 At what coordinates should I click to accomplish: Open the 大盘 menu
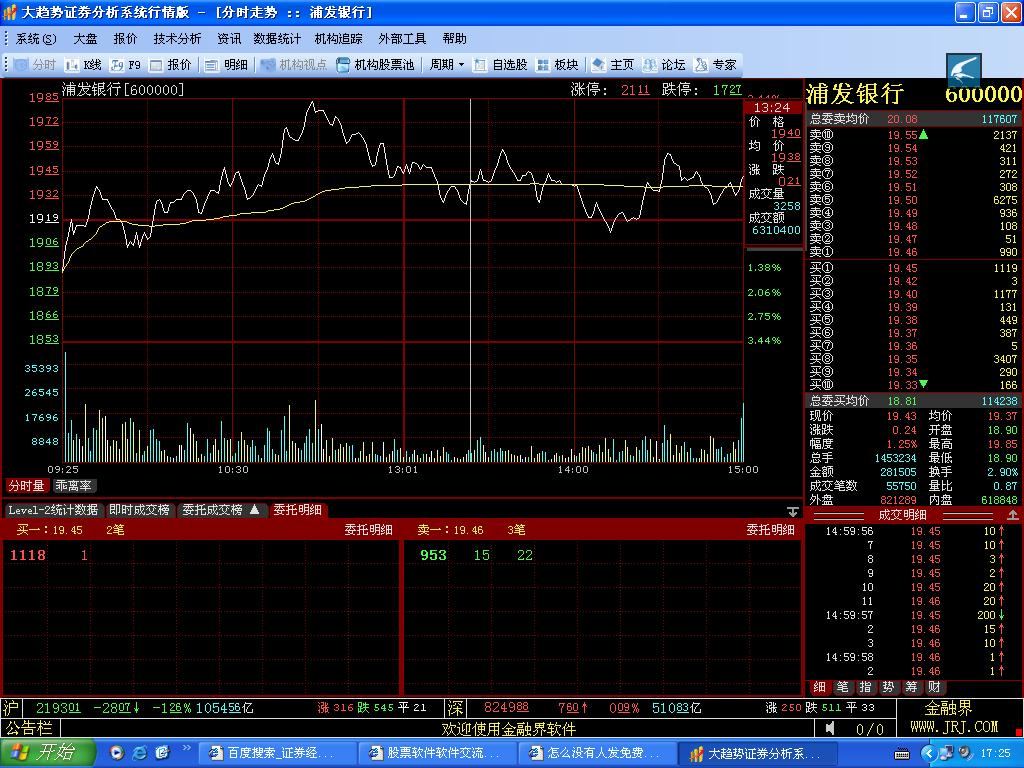[x=85, y=39]
